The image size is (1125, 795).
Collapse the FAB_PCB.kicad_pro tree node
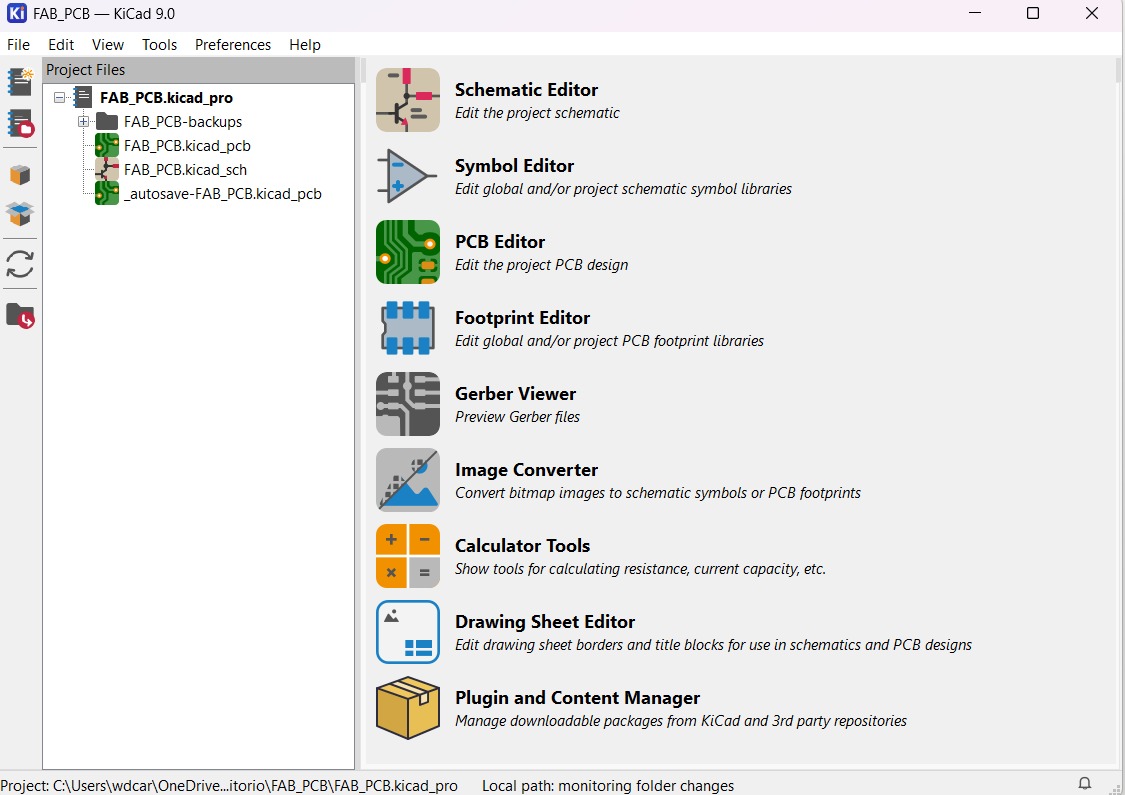pos(60,98)
